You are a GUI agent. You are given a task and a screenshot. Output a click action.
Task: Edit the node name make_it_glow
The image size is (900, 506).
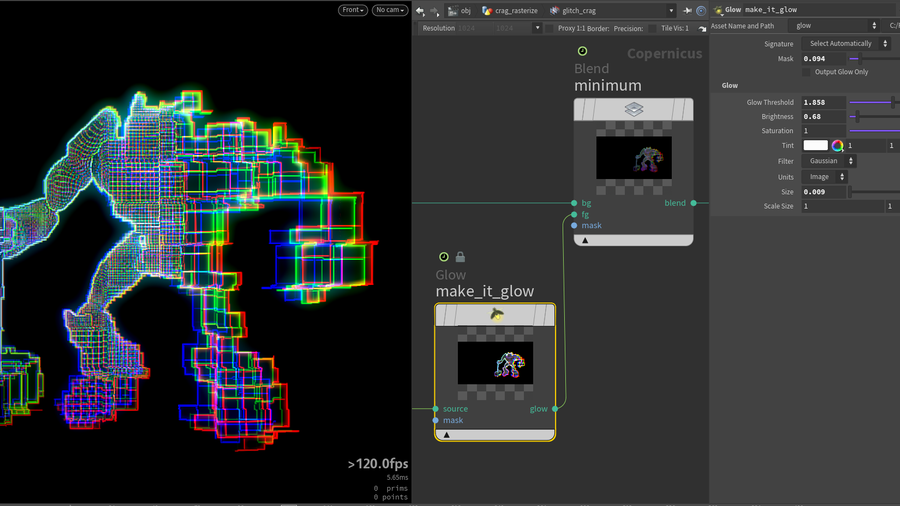click(821, 10)
